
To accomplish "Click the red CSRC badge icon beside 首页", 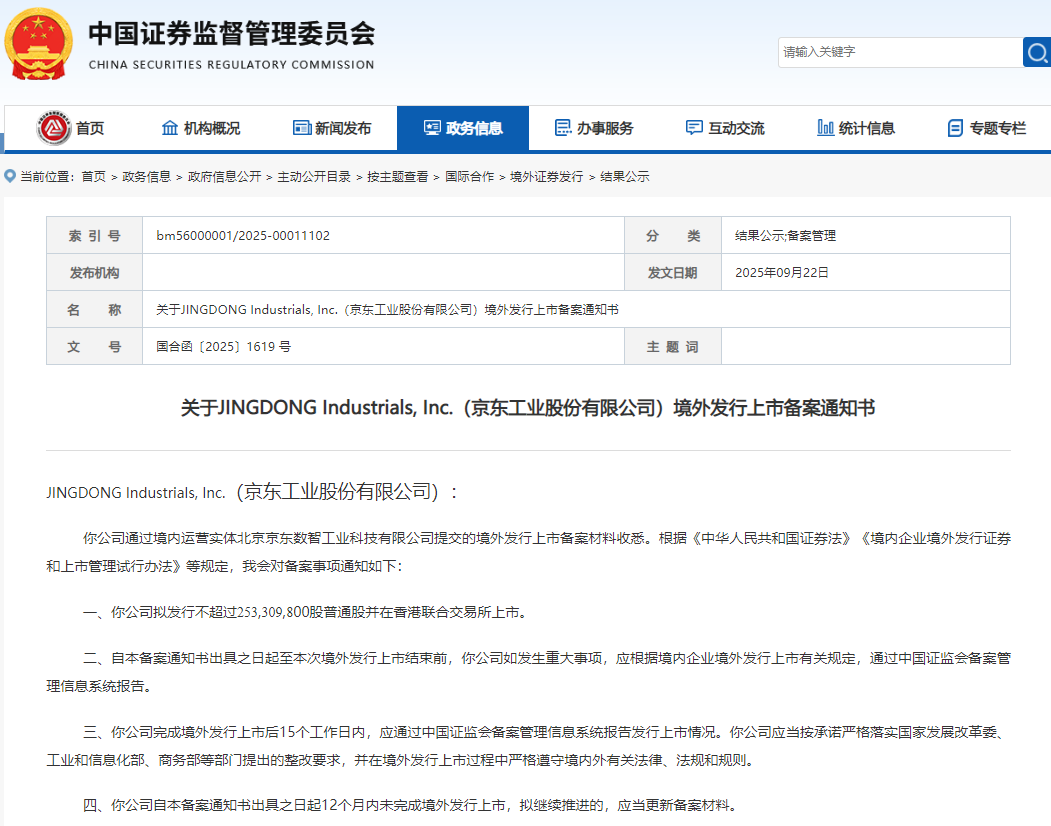I will point(54,127).
